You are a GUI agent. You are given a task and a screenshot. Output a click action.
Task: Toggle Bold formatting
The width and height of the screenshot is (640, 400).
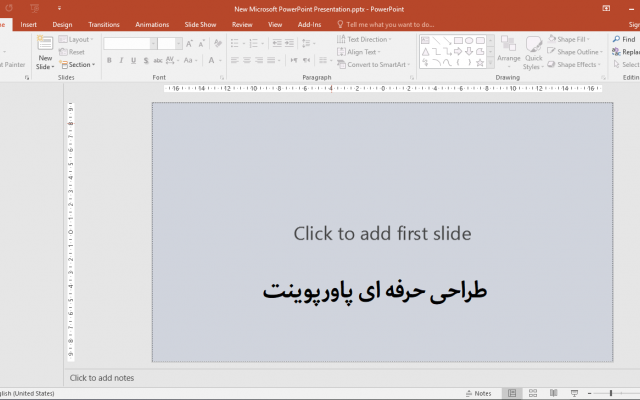(x=109, y=60)
